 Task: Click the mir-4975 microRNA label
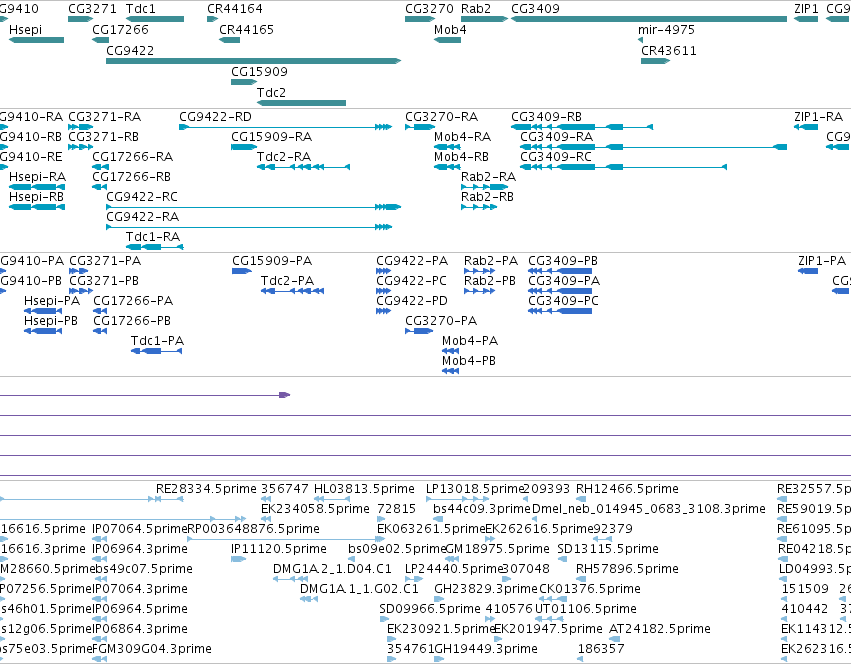[666, 30]
